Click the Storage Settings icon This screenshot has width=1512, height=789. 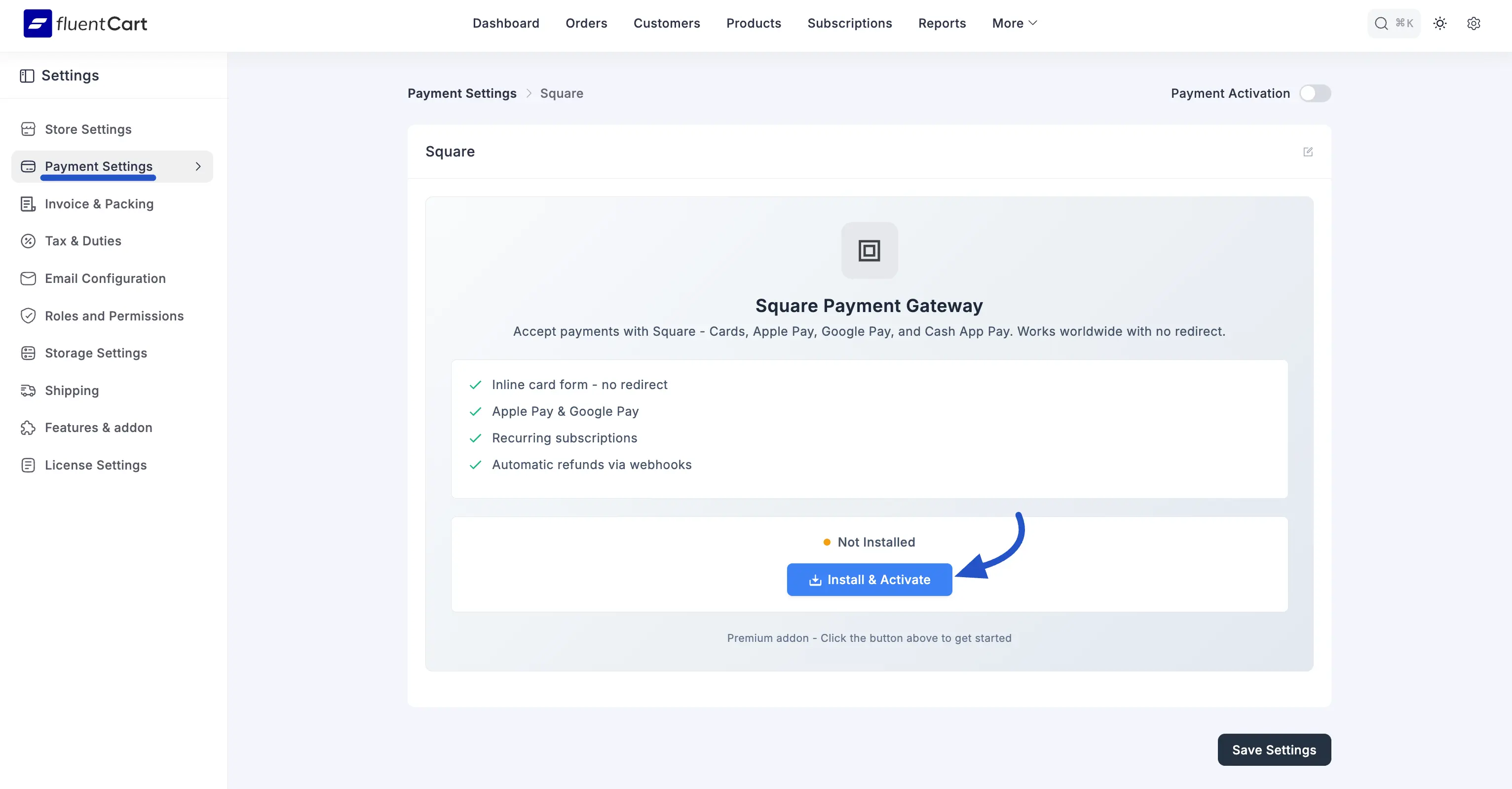coord(28,353)
